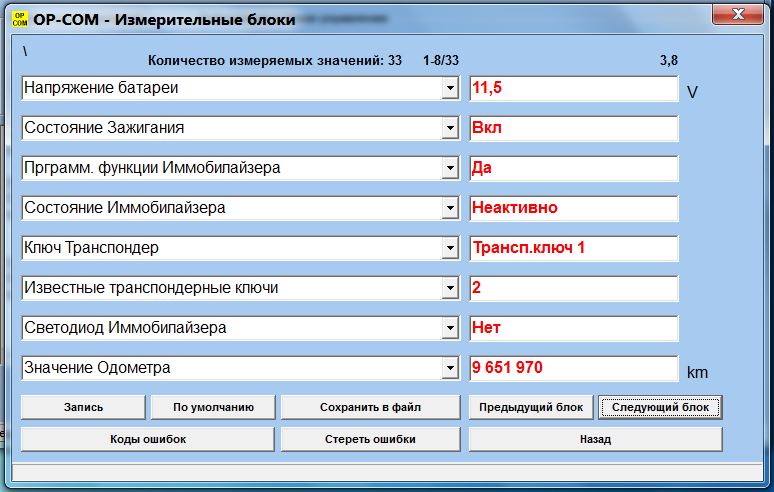Click the V unit label

[692, 92]
